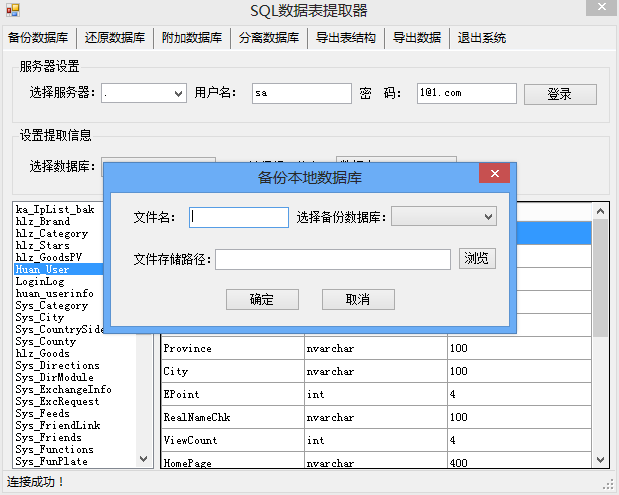Click the 浏览 browse button

coord(477,259)
